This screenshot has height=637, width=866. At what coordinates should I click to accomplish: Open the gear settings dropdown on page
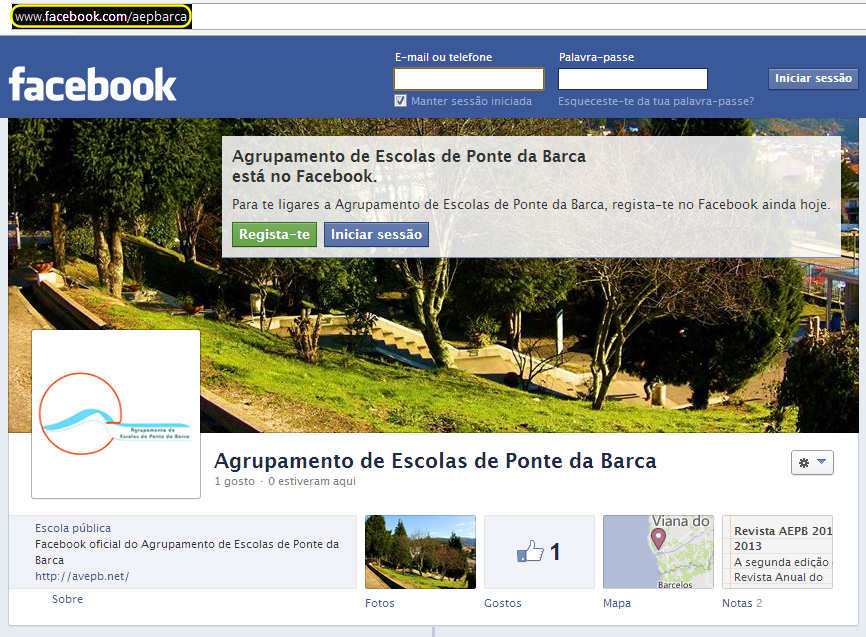pyautogui.click(x=812, y=462)
